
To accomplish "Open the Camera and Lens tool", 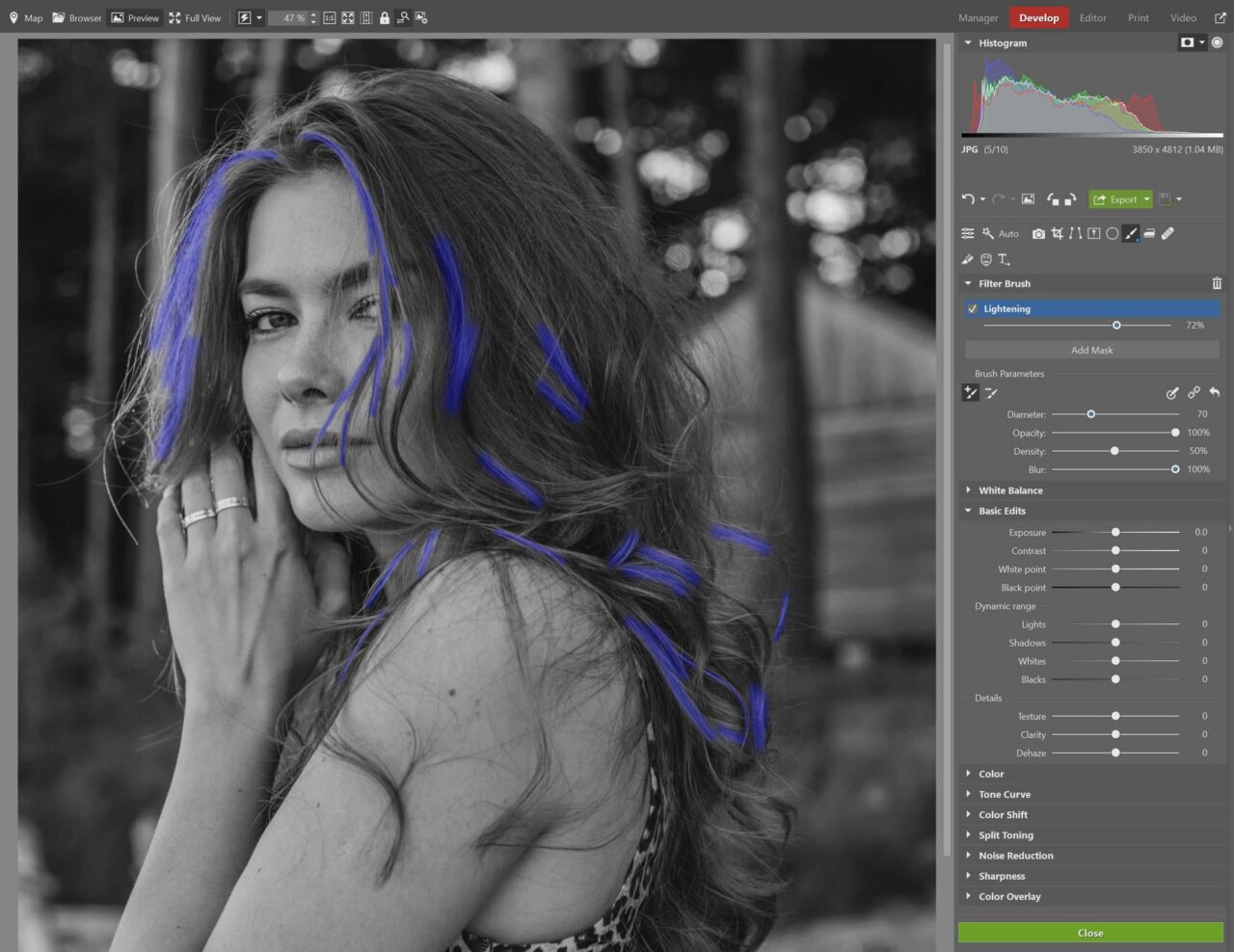I will pyautogui.click(x=1038, y=233).
